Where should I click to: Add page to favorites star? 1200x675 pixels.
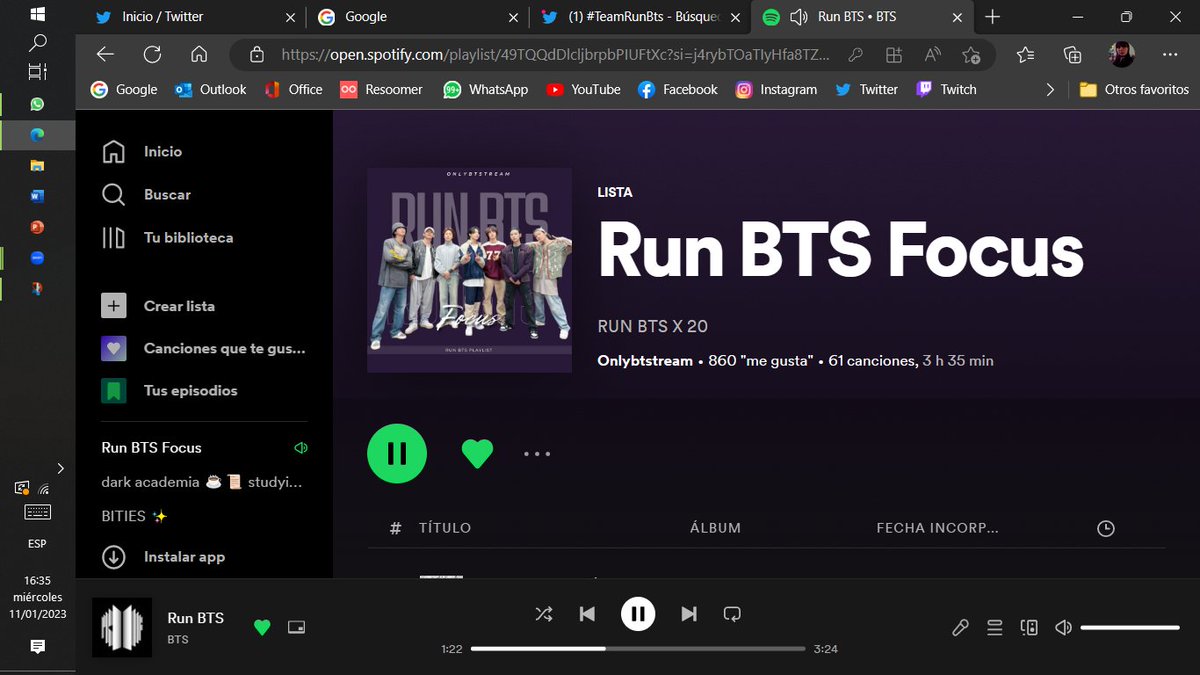pos(971,55)
